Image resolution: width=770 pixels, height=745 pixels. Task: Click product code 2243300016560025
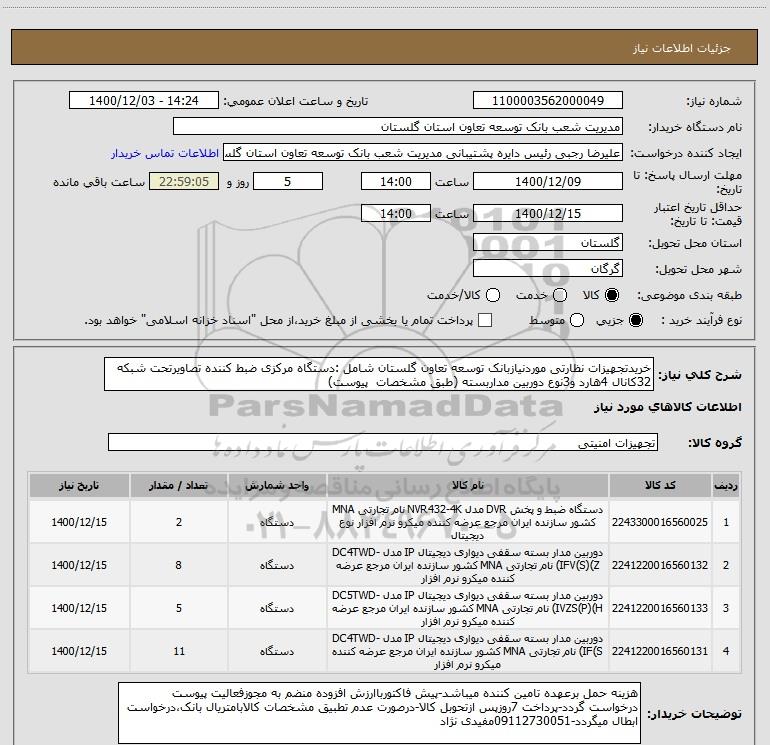(660, 522)
